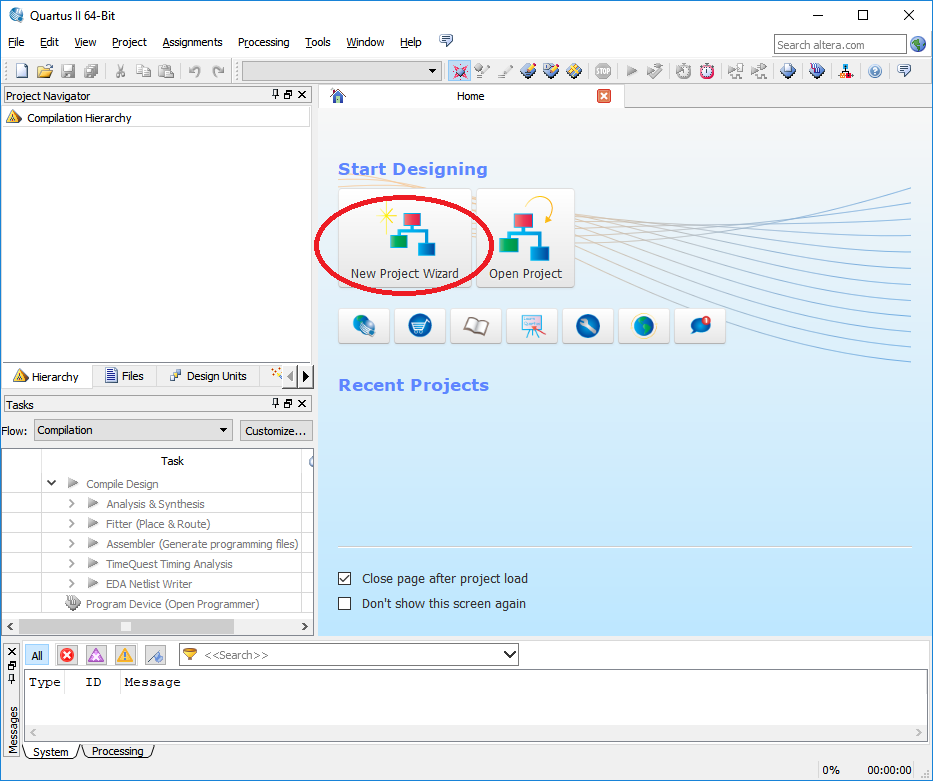
Task: Click the Open Project button
Action: point(525,238)
